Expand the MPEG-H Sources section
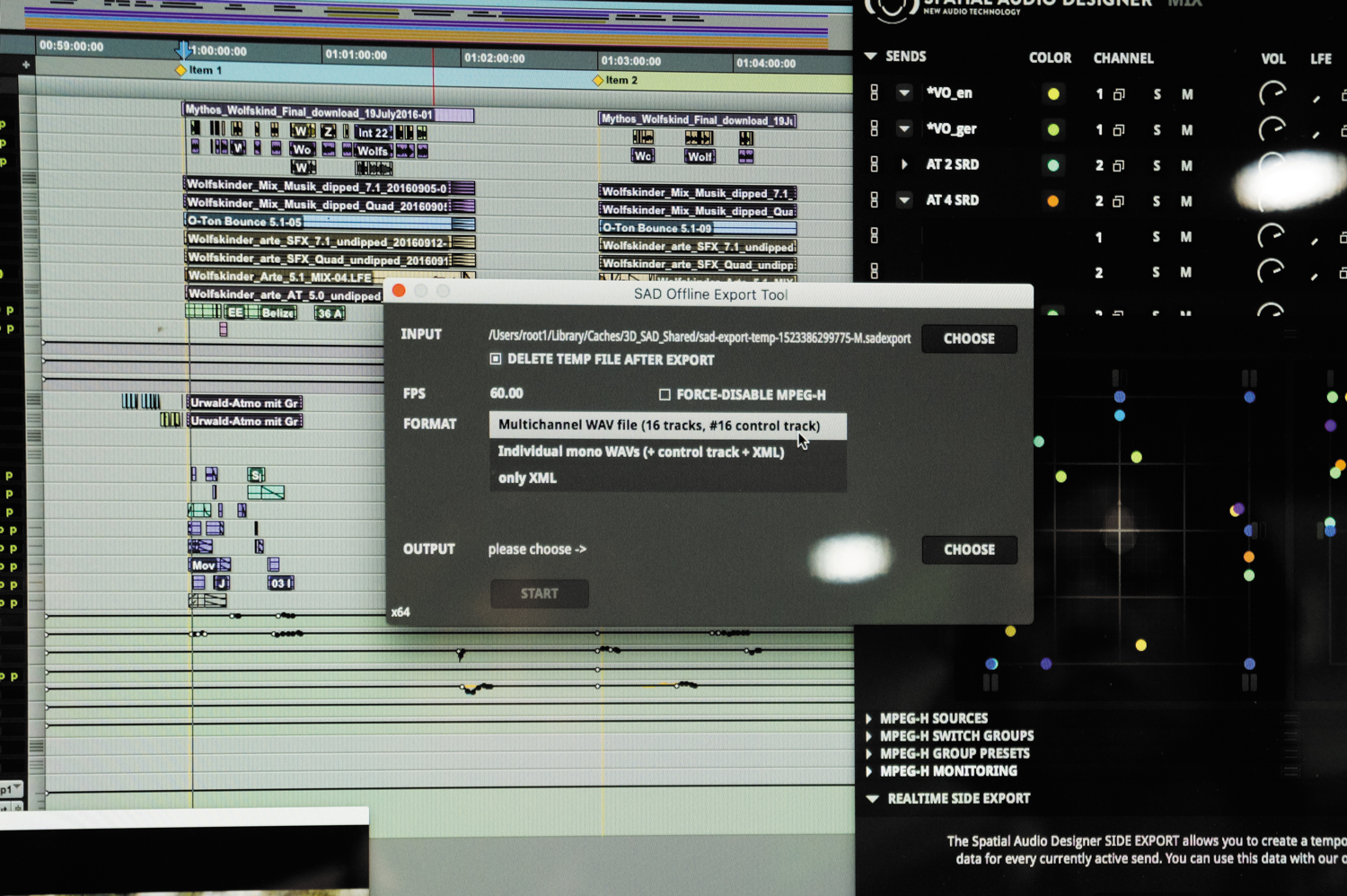The width and height of the screenshot is (1347, 896). tap(868, 718)
